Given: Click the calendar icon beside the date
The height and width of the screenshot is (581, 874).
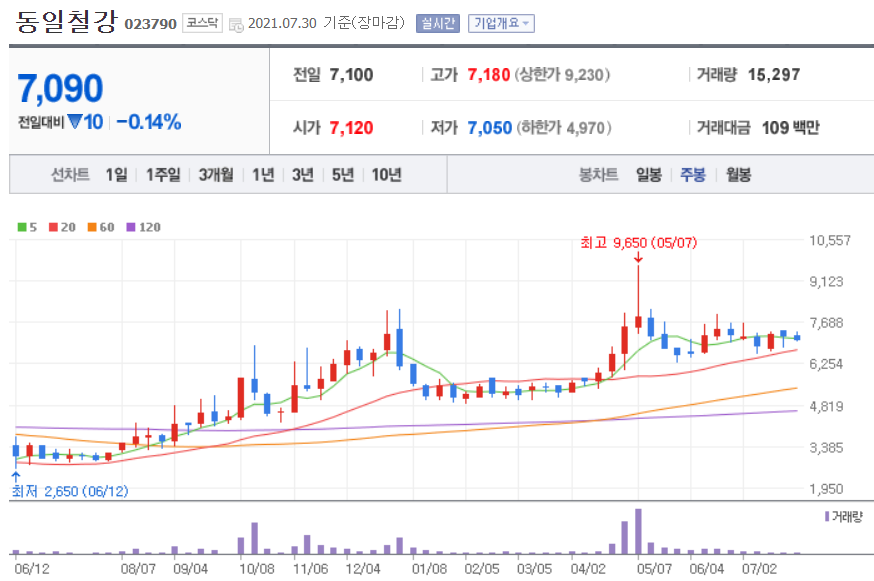Looking at the screenshot, I should pyautogui.click(x=236, y=25).
